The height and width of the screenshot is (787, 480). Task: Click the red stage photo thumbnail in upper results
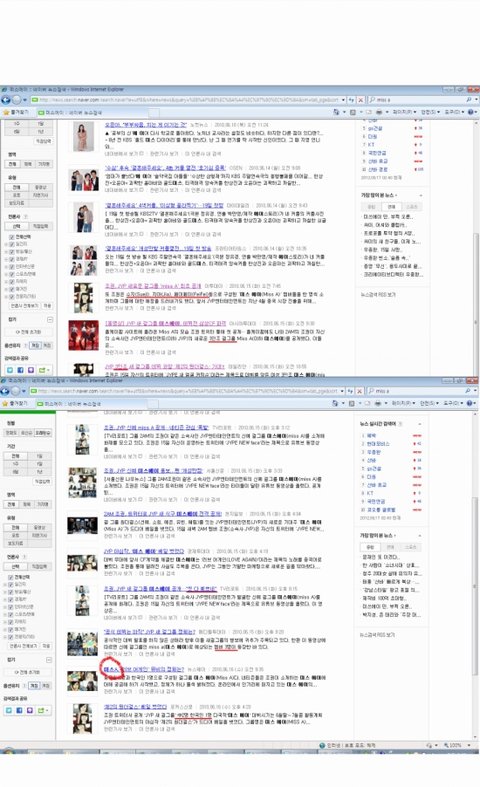tap(83, 335)
